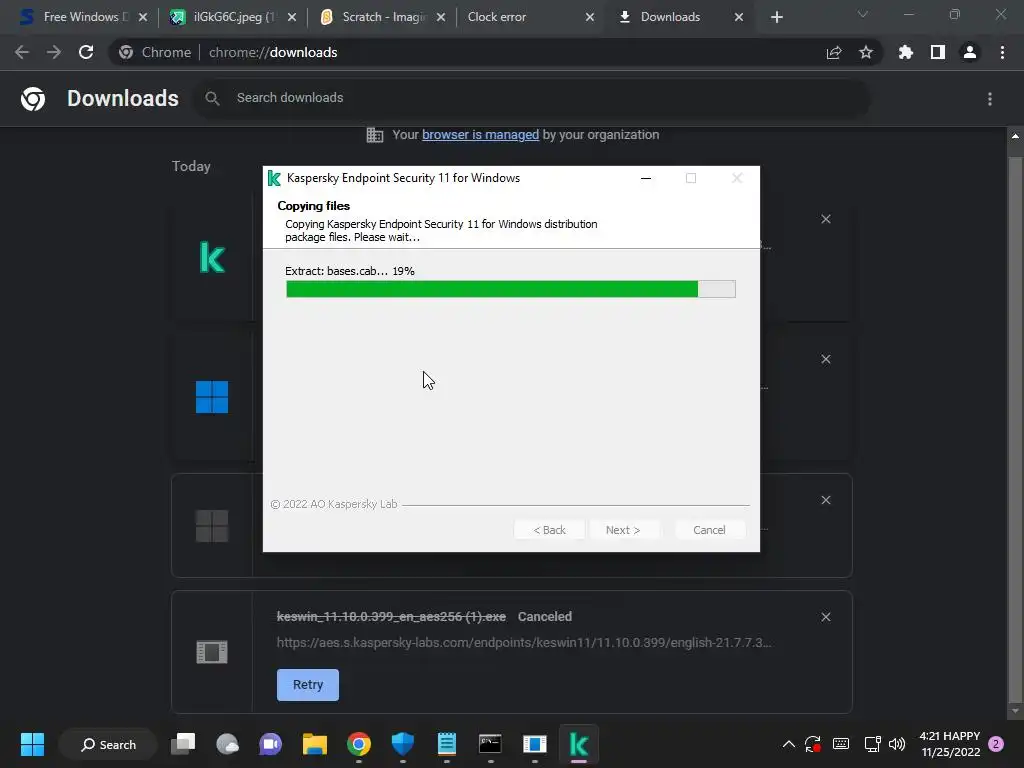Close the Scratch tab
This screenshot has height=768, width=1024.
(441, 17)
